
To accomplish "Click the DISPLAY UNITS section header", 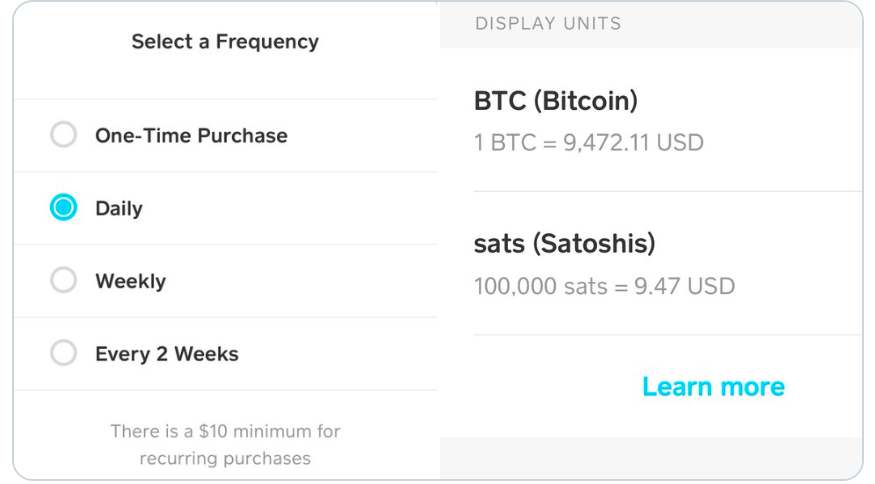I will 548,23.
